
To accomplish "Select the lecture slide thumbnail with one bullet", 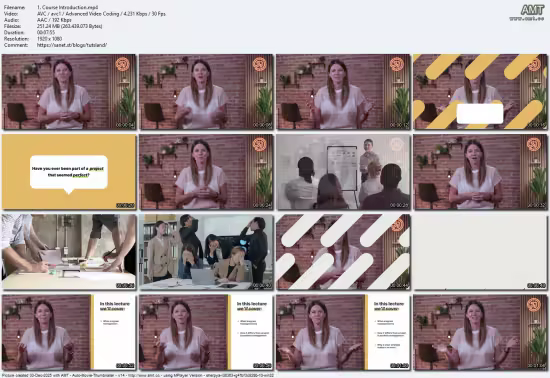I will click(x=69, y=332).
